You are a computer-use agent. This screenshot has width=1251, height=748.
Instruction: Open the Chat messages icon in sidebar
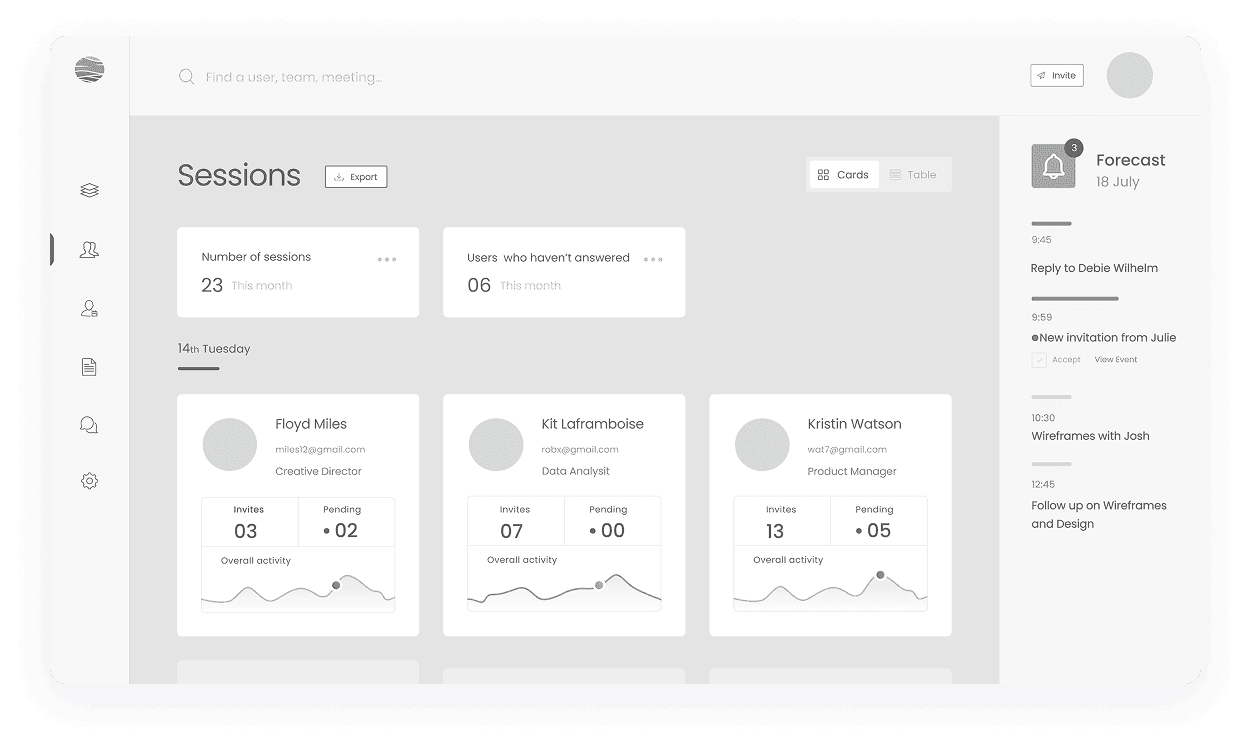pos(89,424)
